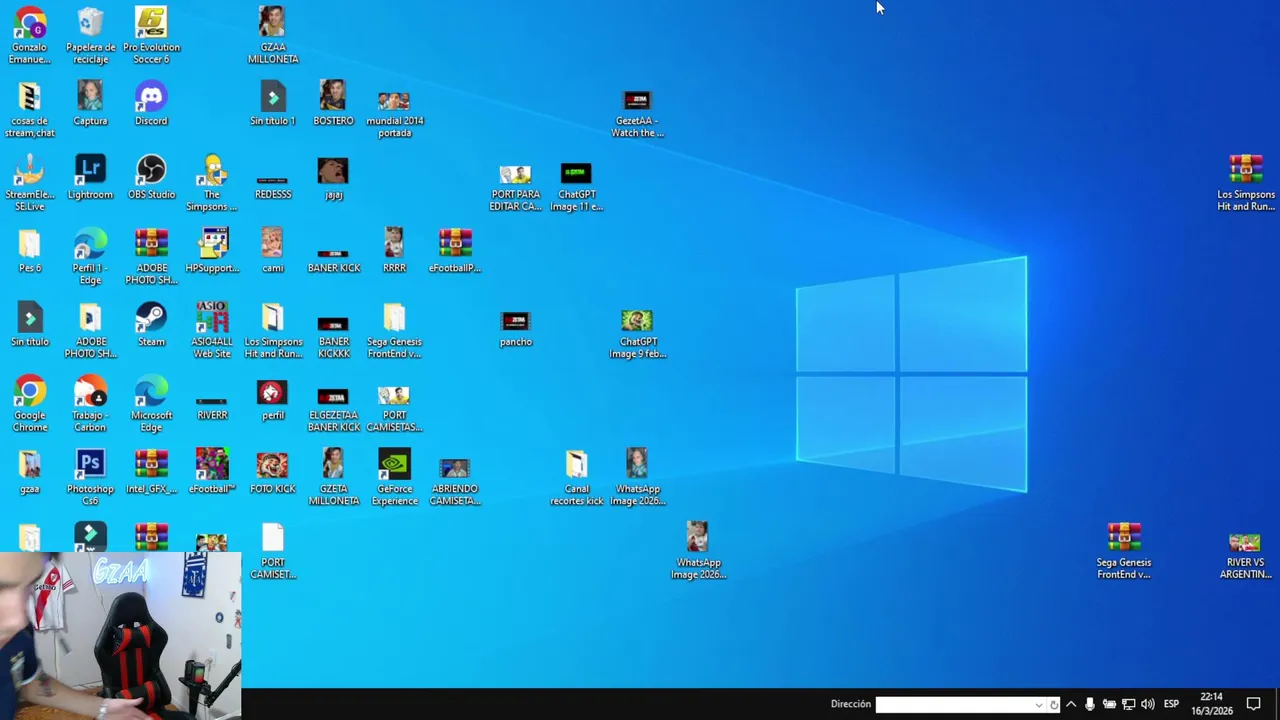
Task: Open the Pro Evolution Soccer 6 shortcut
Action: (151, 35)
